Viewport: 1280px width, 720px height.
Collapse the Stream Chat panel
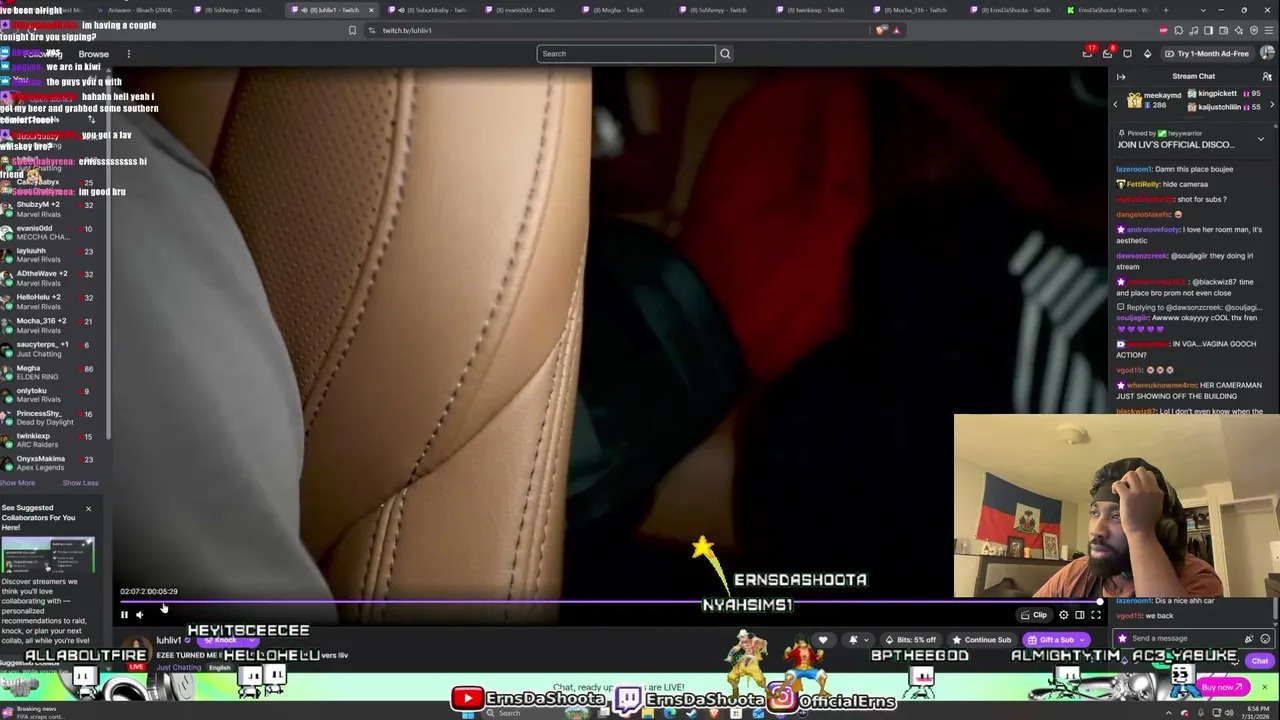pyautogui.click(x=1121, y=76)
